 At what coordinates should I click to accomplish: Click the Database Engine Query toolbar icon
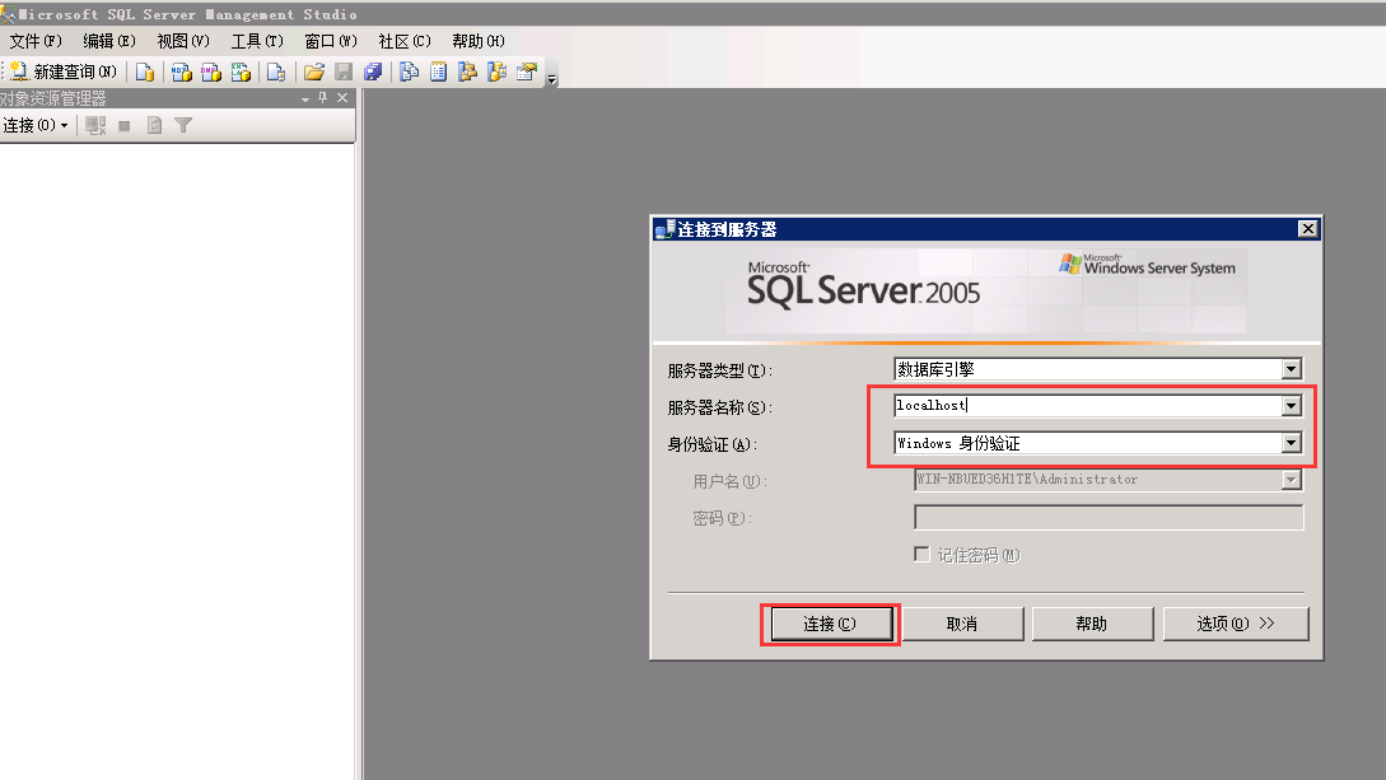click(145, 72)
